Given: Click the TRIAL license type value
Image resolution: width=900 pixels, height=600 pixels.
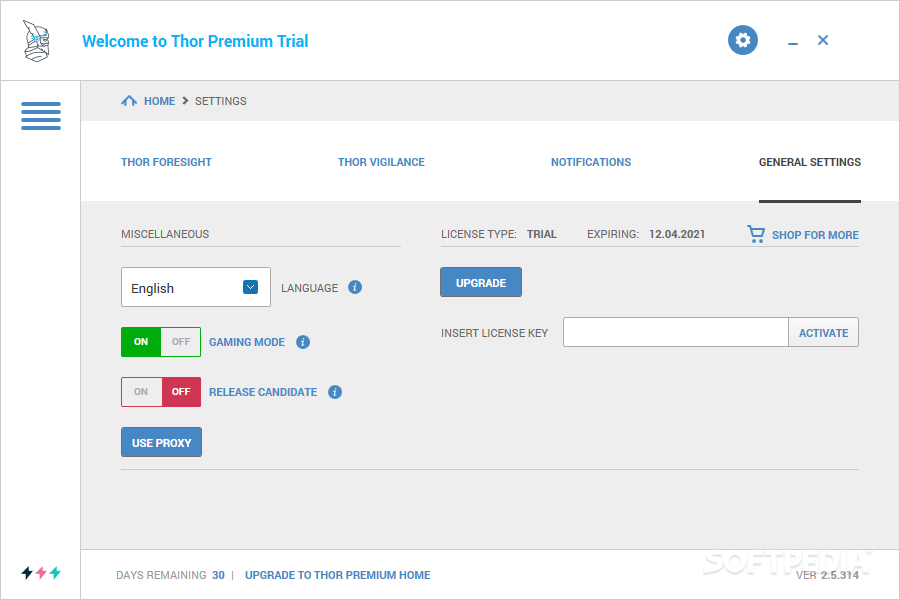Looking at the screenshot, I should tap(542, 234).
